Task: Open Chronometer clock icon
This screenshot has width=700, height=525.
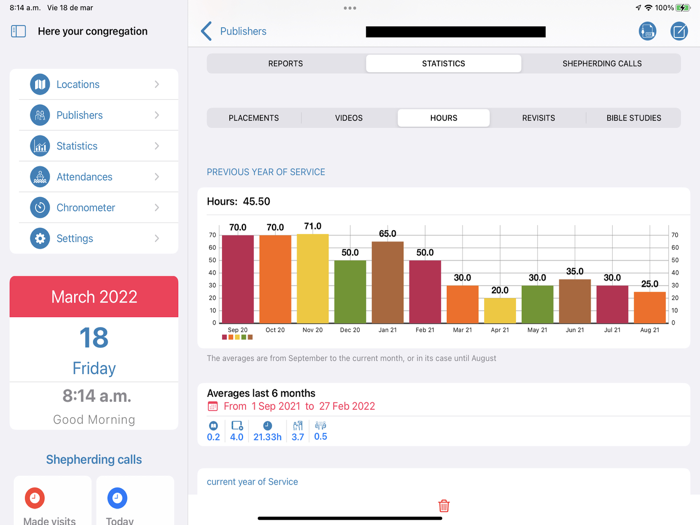Action: [x=40, y=208]
